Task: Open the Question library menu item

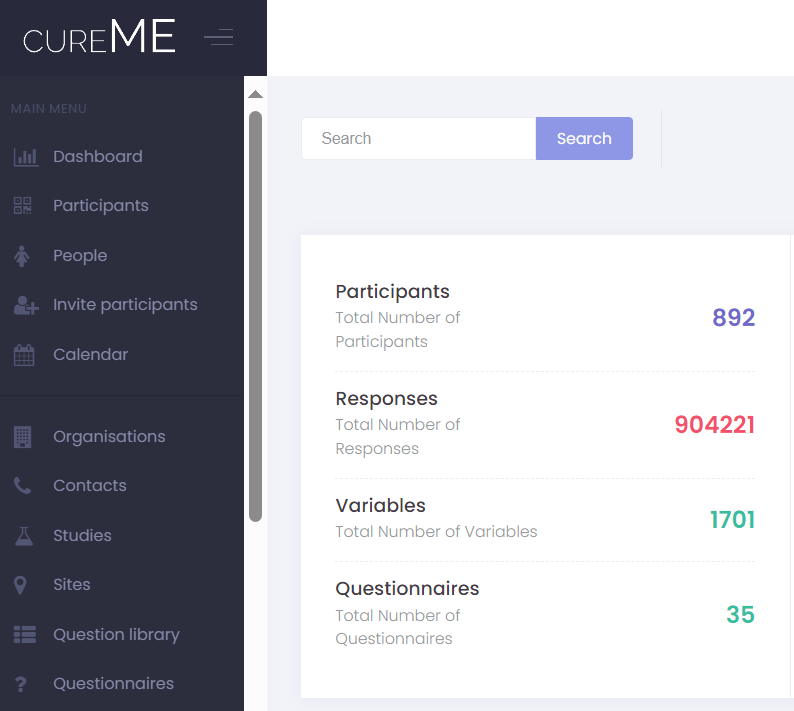Action: pyautogui.click(x=116, y=635)
